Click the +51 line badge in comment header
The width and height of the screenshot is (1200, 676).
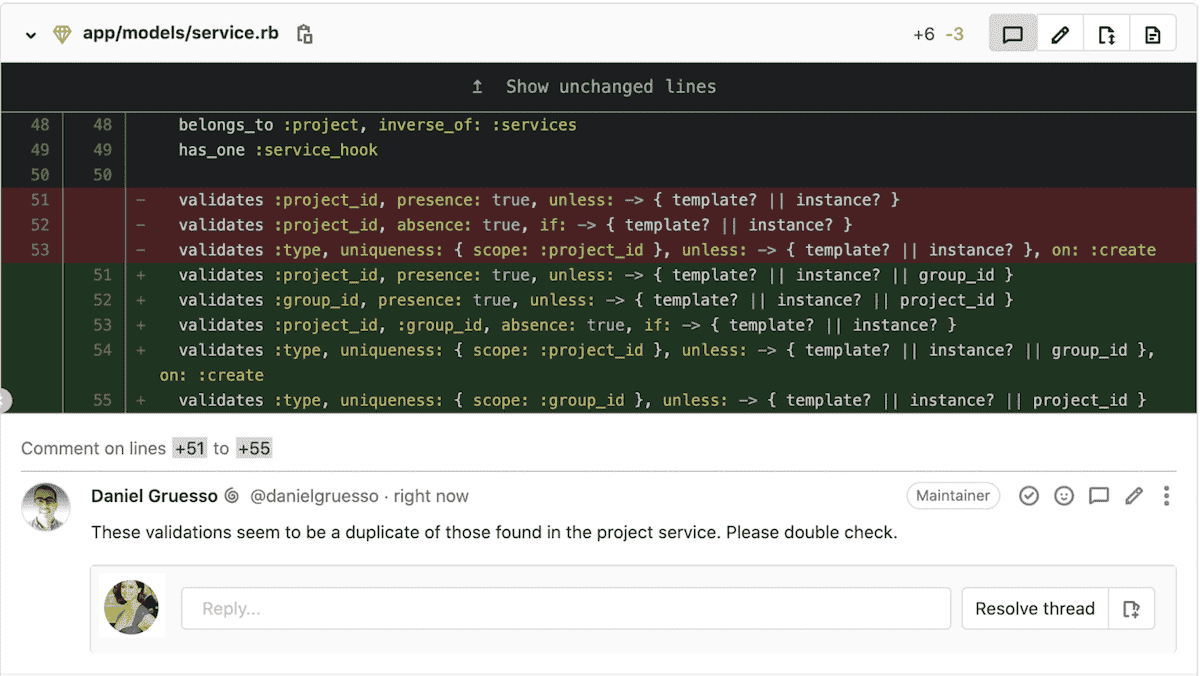pos(190,448)
